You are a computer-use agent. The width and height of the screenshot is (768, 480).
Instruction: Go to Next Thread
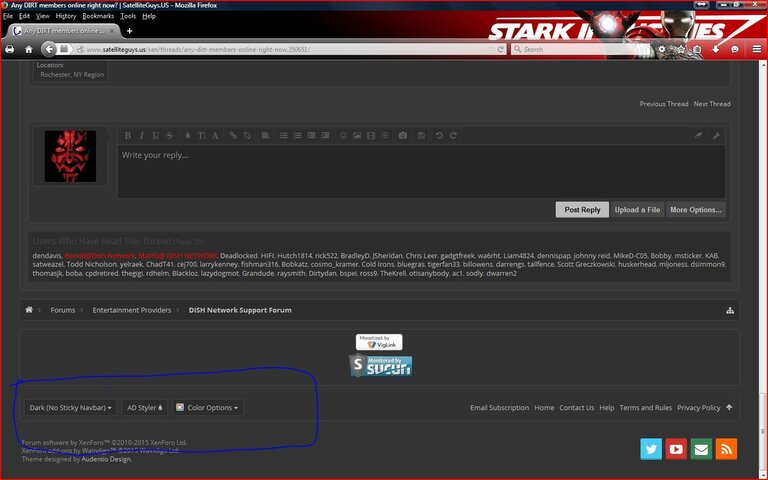click(712, 104)
